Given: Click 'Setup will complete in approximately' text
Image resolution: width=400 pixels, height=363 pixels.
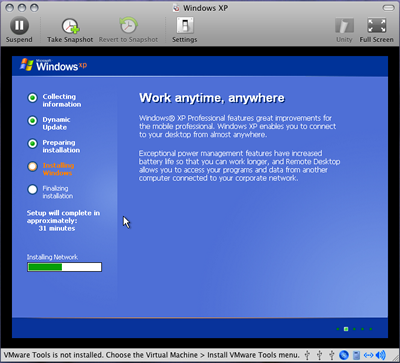Looking at the screenshot, I should point(63,217).
